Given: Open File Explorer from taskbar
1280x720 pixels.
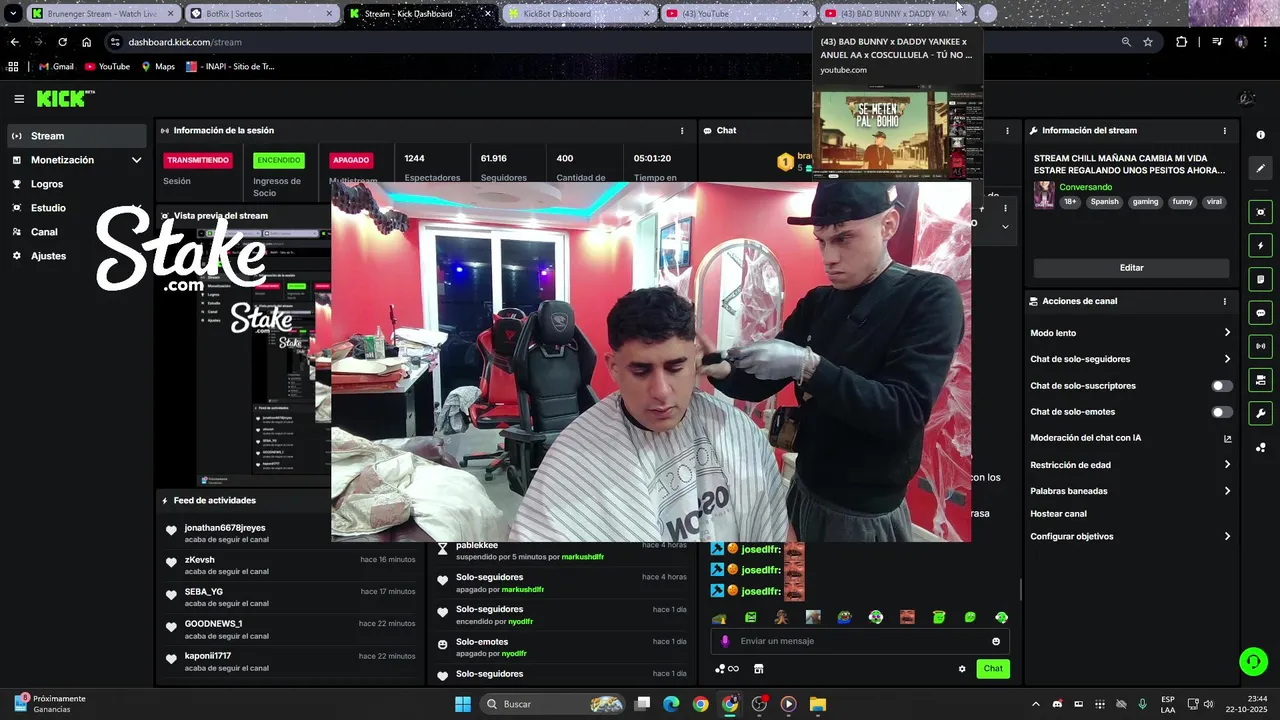Looking at the screenshot, I should tap(818, 704).
